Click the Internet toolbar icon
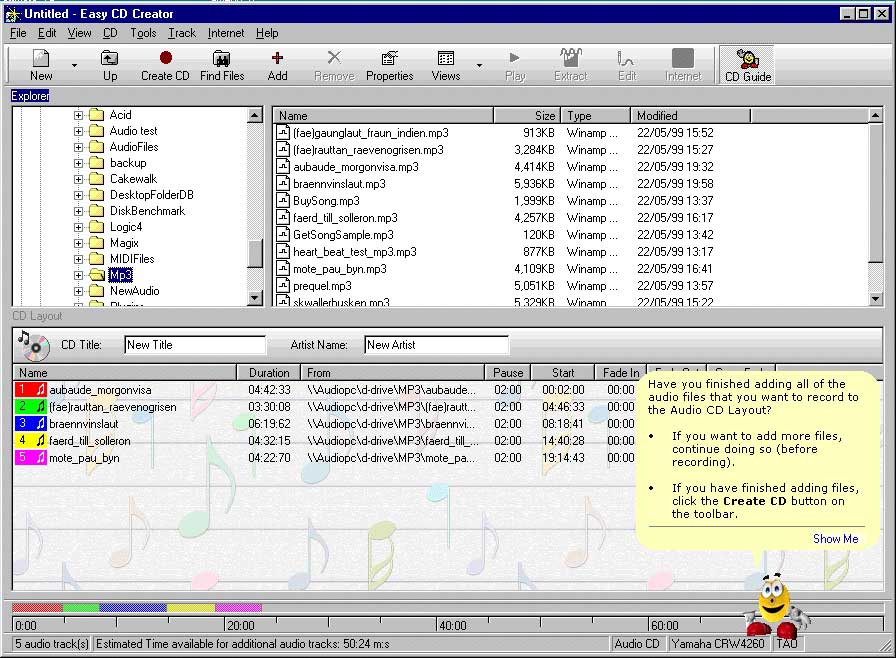Viewport: 896px width, 658px height. click(683, 65)
